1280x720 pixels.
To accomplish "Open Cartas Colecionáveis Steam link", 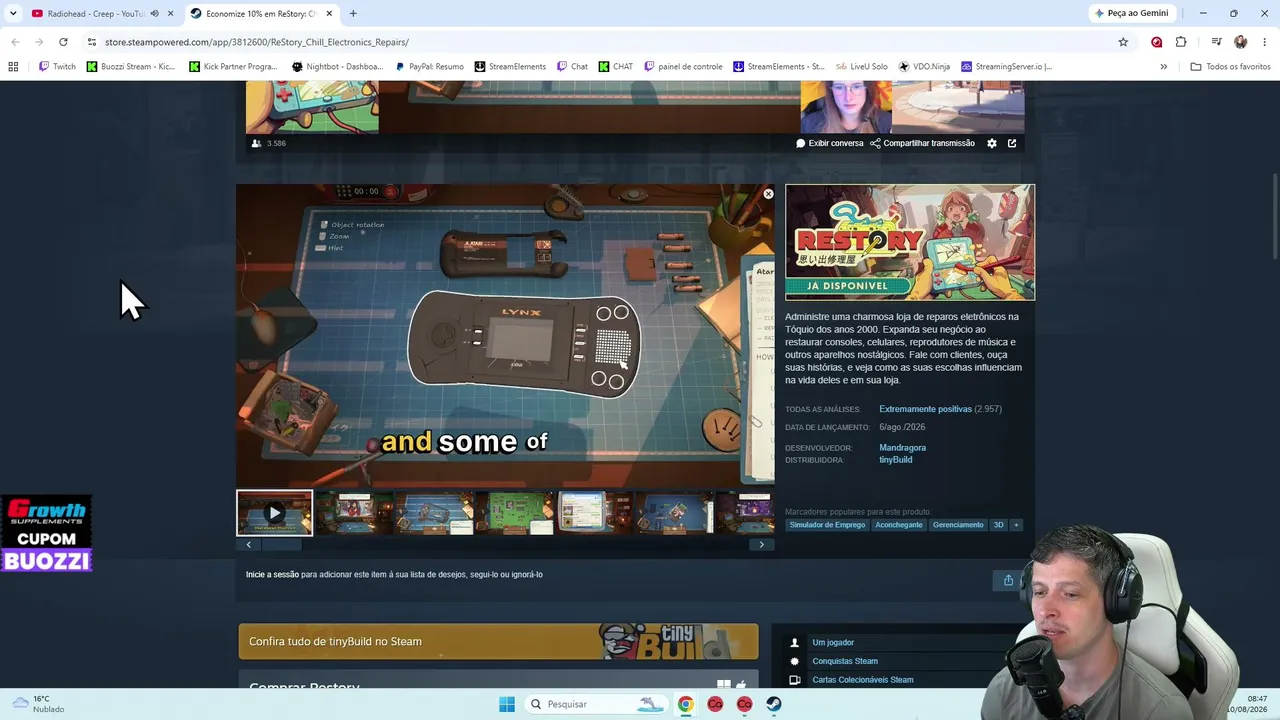I will (x=862, y=680).
